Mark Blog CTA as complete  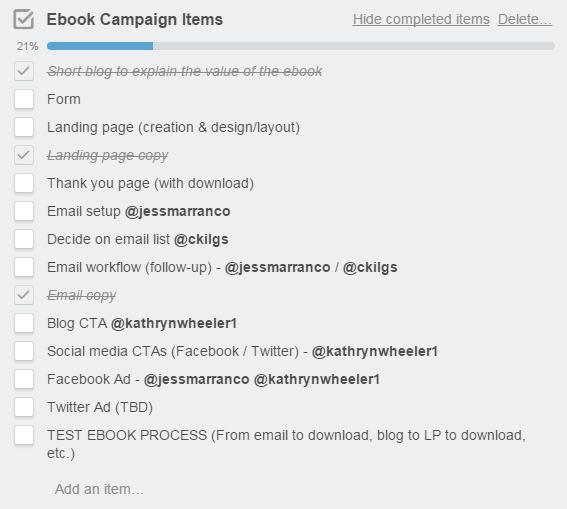24,323
